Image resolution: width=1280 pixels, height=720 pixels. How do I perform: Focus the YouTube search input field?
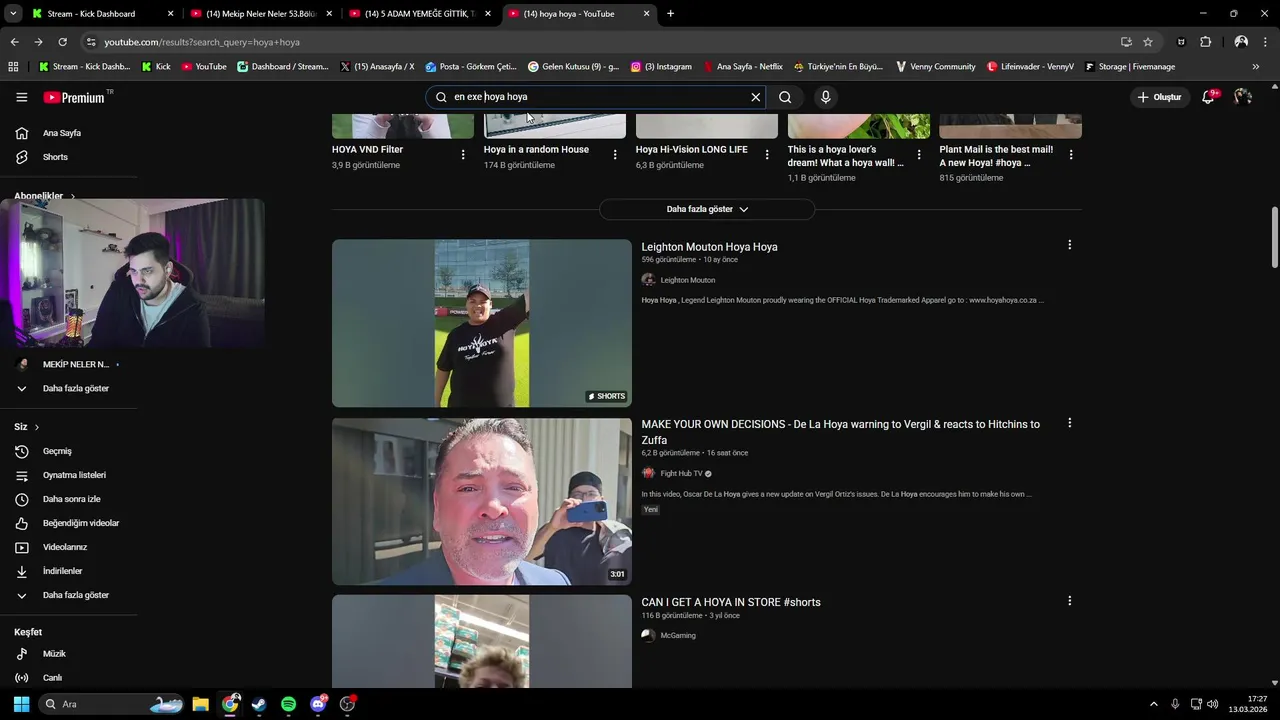coord(597,97)
